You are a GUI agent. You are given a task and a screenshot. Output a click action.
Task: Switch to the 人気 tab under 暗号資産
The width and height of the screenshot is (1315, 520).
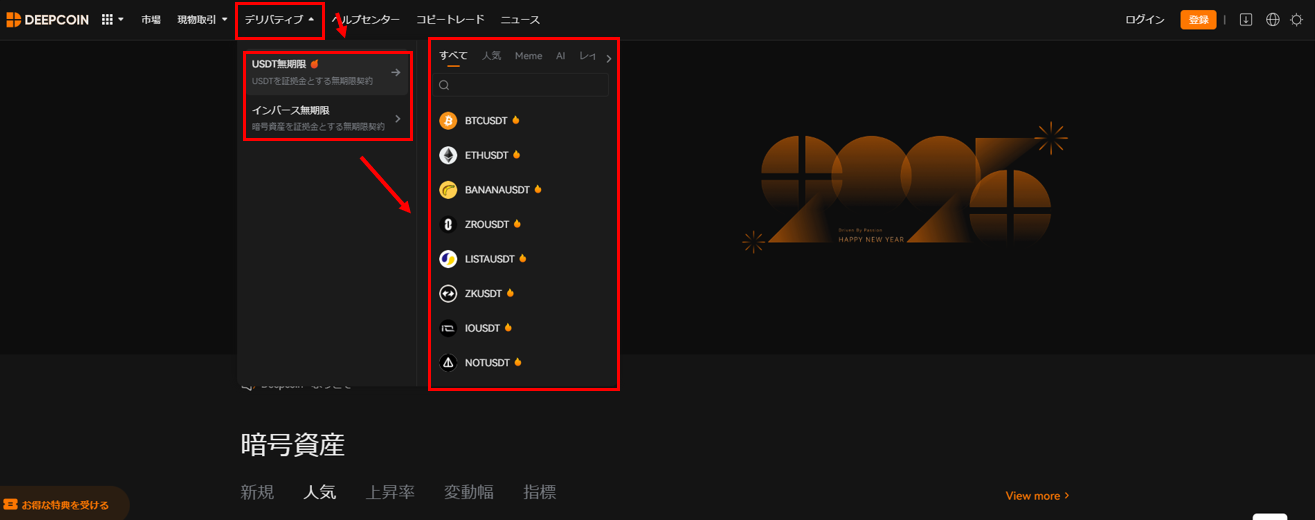tap(320, 492)
